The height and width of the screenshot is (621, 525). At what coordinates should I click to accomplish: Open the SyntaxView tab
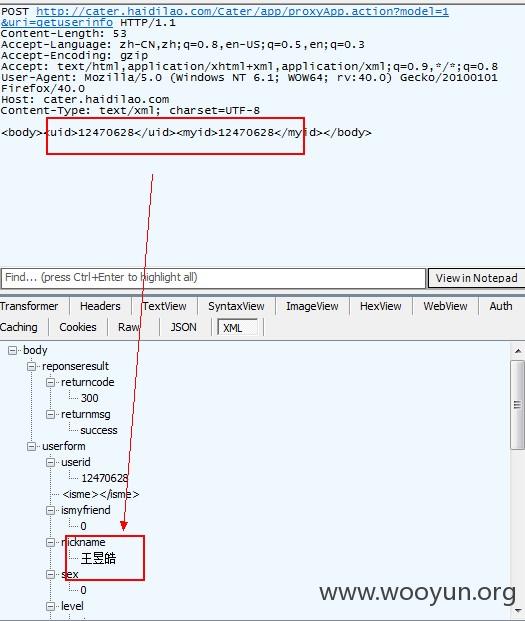coord(236,306)
